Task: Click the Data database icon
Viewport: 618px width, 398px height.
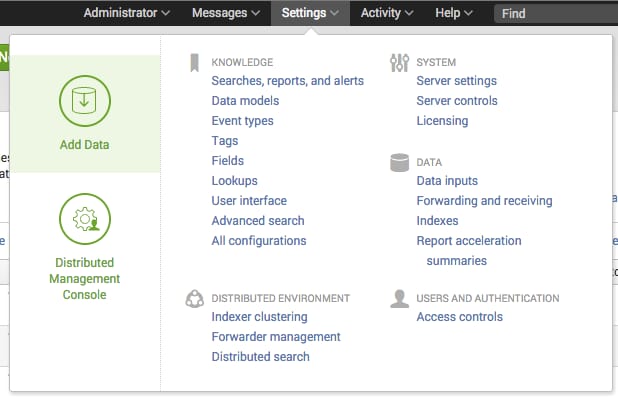Action: [399, 162]
